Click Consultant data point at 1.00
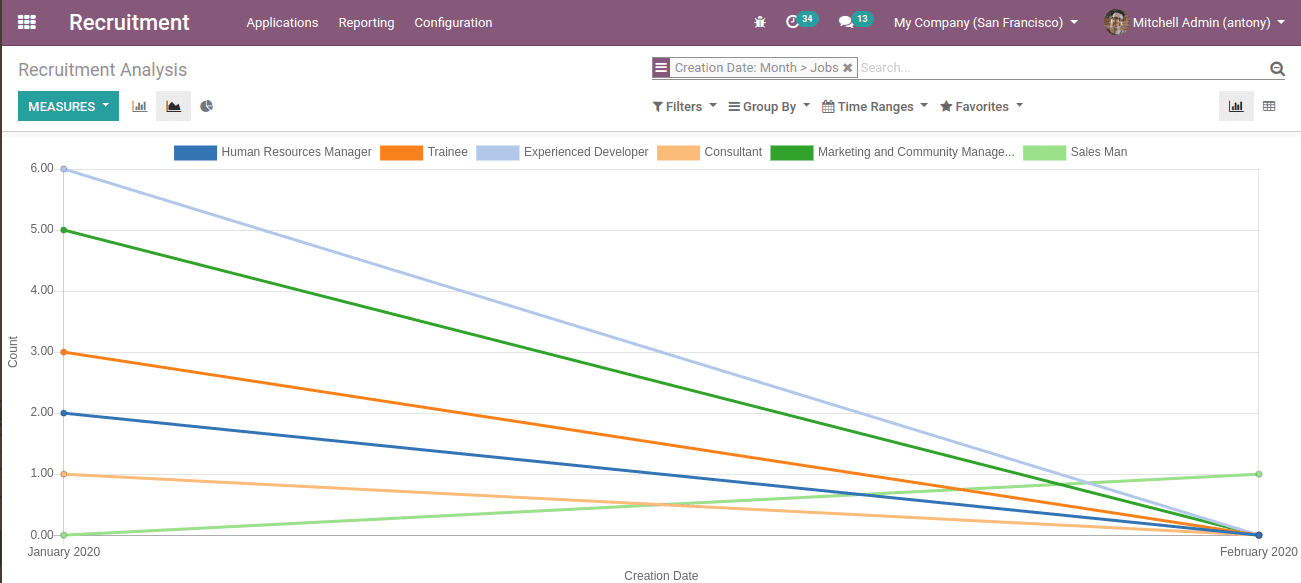Image resolution: width=1301 pixels, height=583 pixels. [x=64, y=474]
